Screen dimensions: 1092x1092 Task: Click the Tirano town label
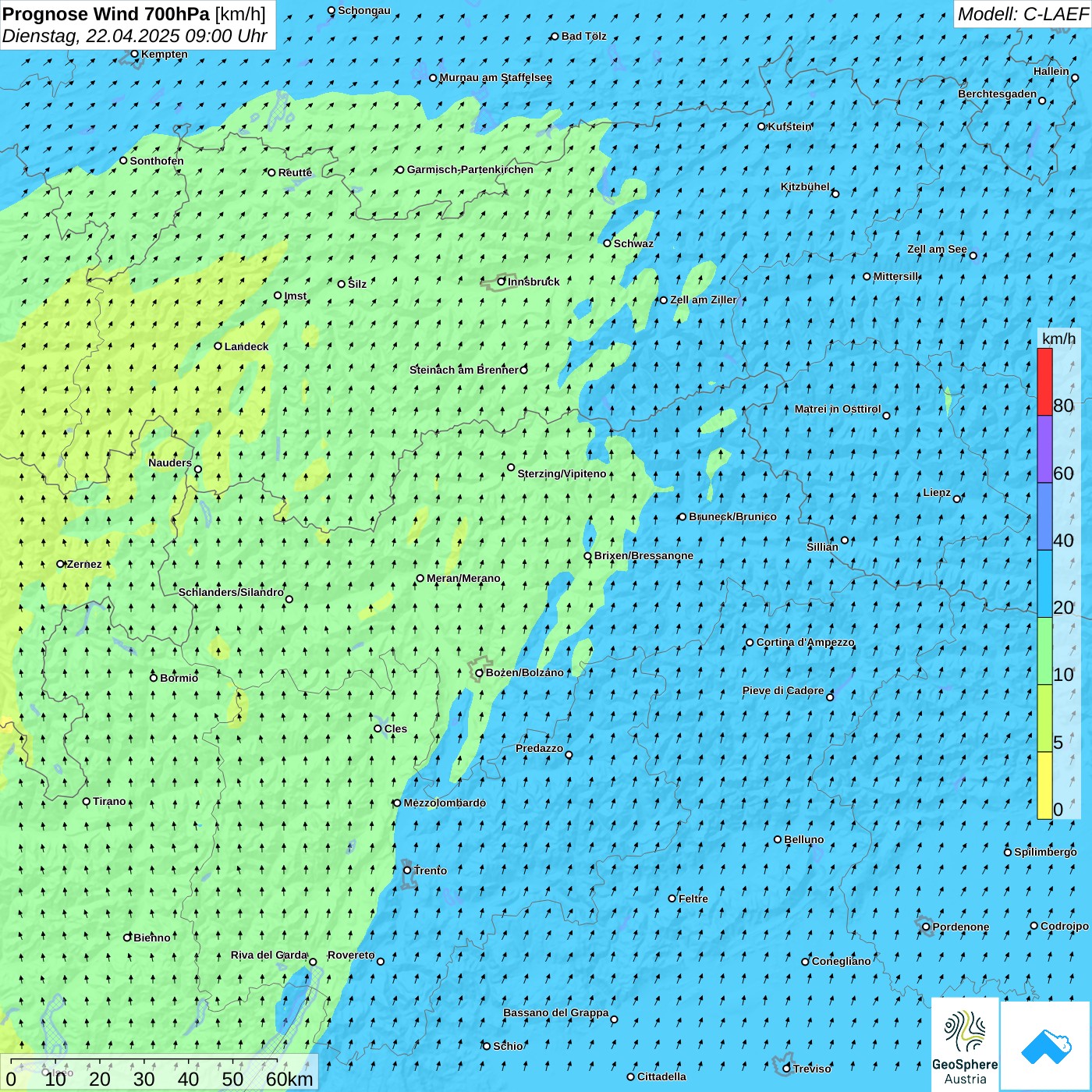click(x=109, y=801)
